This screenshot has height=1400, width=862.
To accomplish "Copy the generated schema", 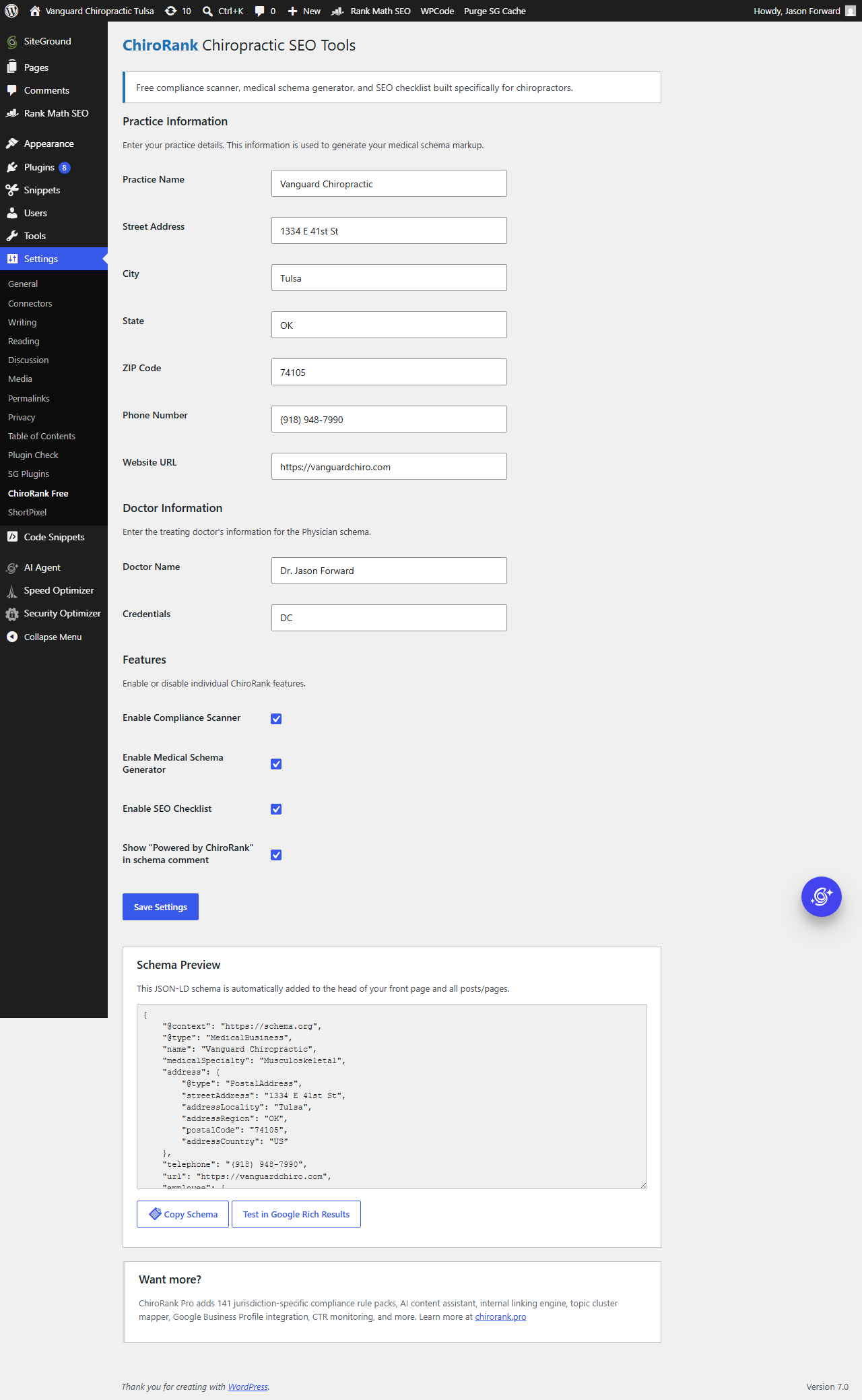I will 183,1214.
